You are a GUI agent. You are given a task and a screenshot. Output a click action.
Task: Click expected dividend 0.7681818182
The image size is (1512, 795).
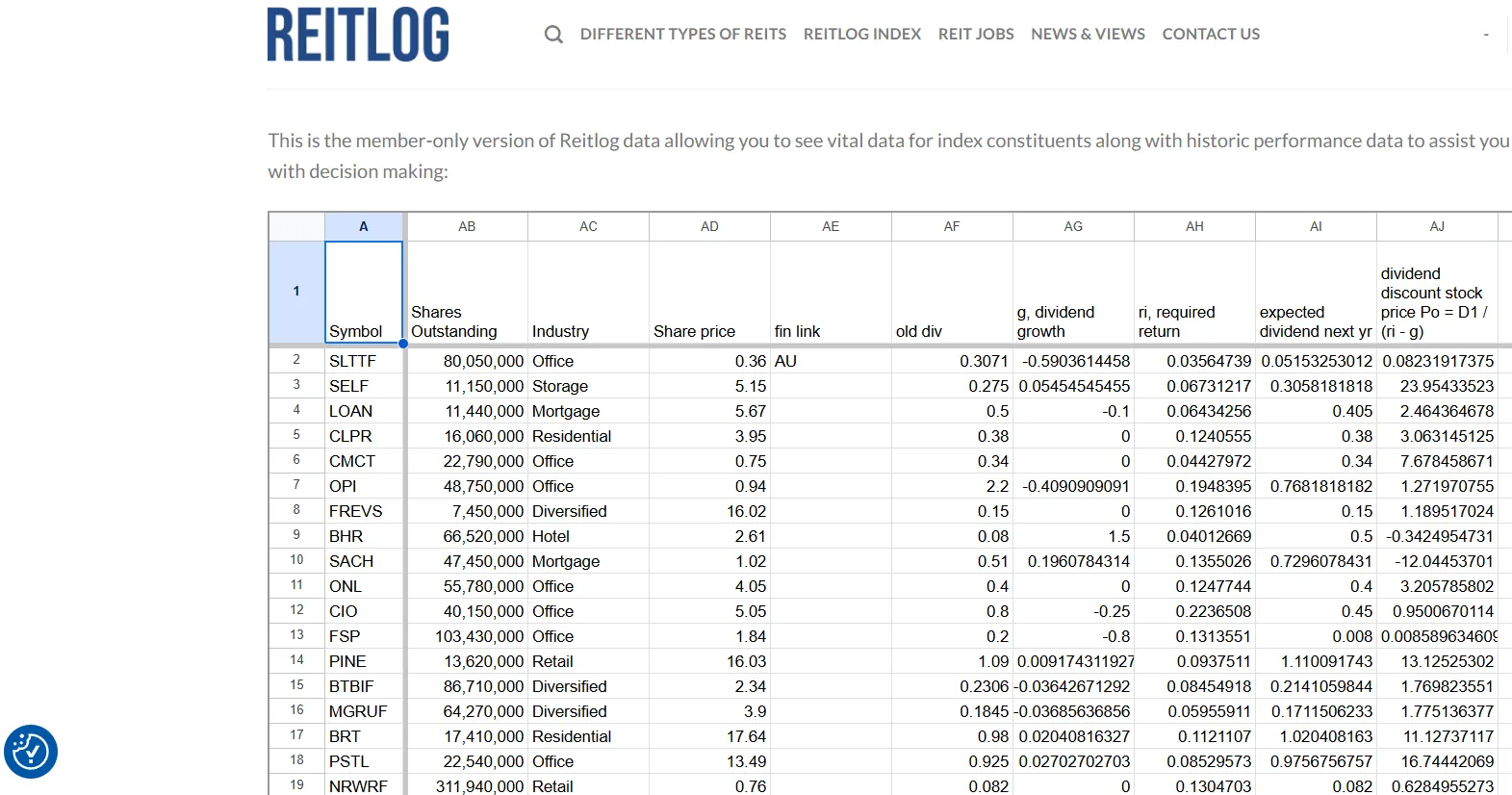tap(1316, 486)
